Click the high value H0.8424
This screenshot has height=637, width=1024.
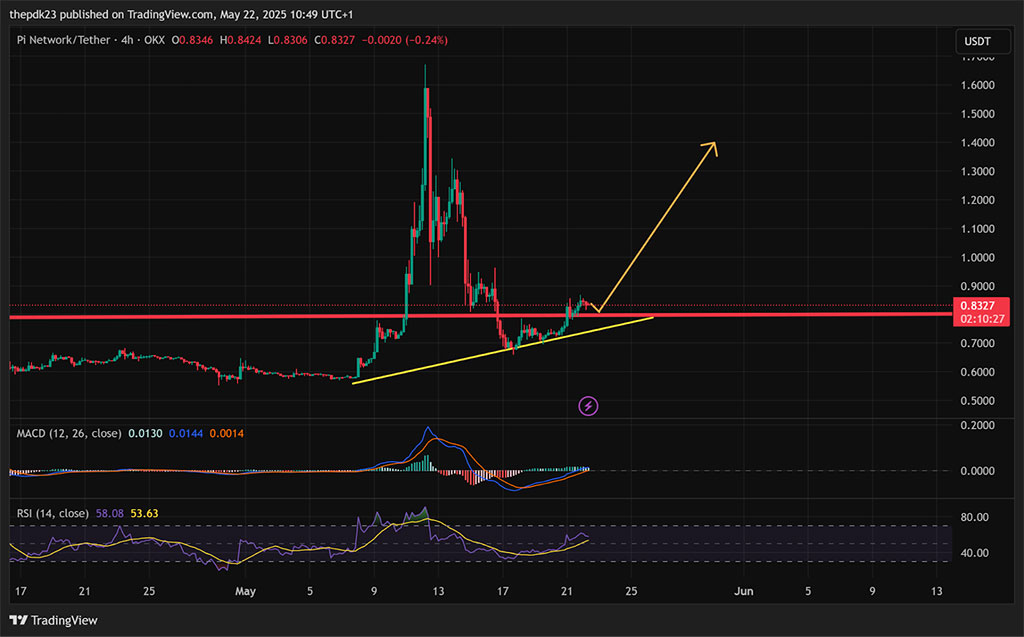coord(240,40)
